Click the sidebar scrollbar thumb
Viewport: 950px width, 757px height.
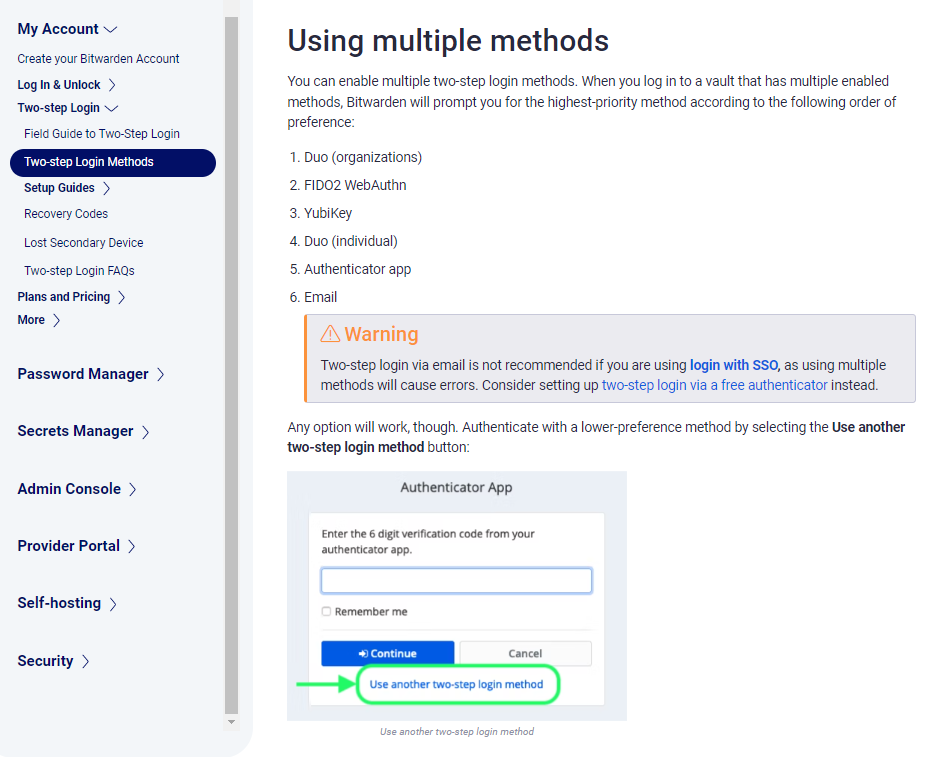[231, 365]
